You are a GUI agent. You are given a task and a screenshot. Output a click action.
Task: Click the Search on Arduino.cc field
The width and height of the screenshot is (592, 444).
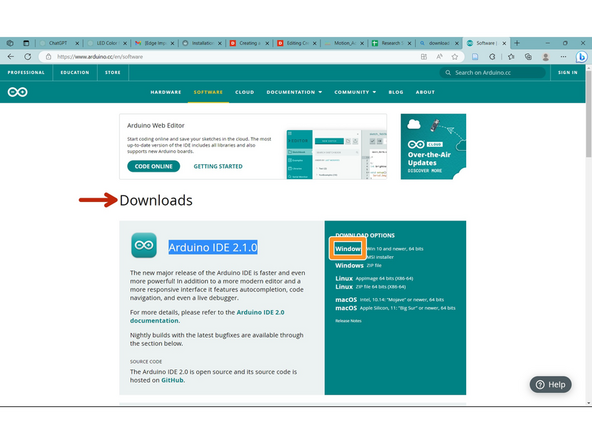(x=492, y=72)
